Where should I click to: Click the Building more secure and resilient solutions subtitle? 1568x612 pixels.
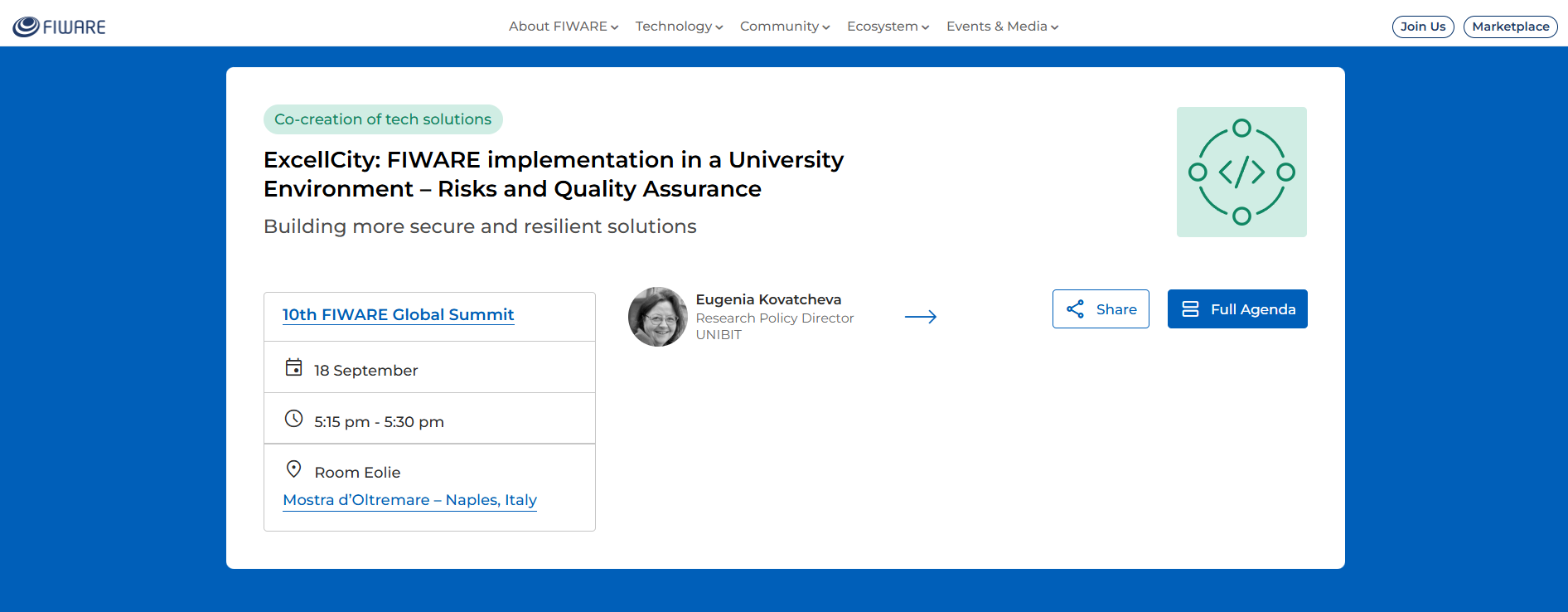click(480, 226)
